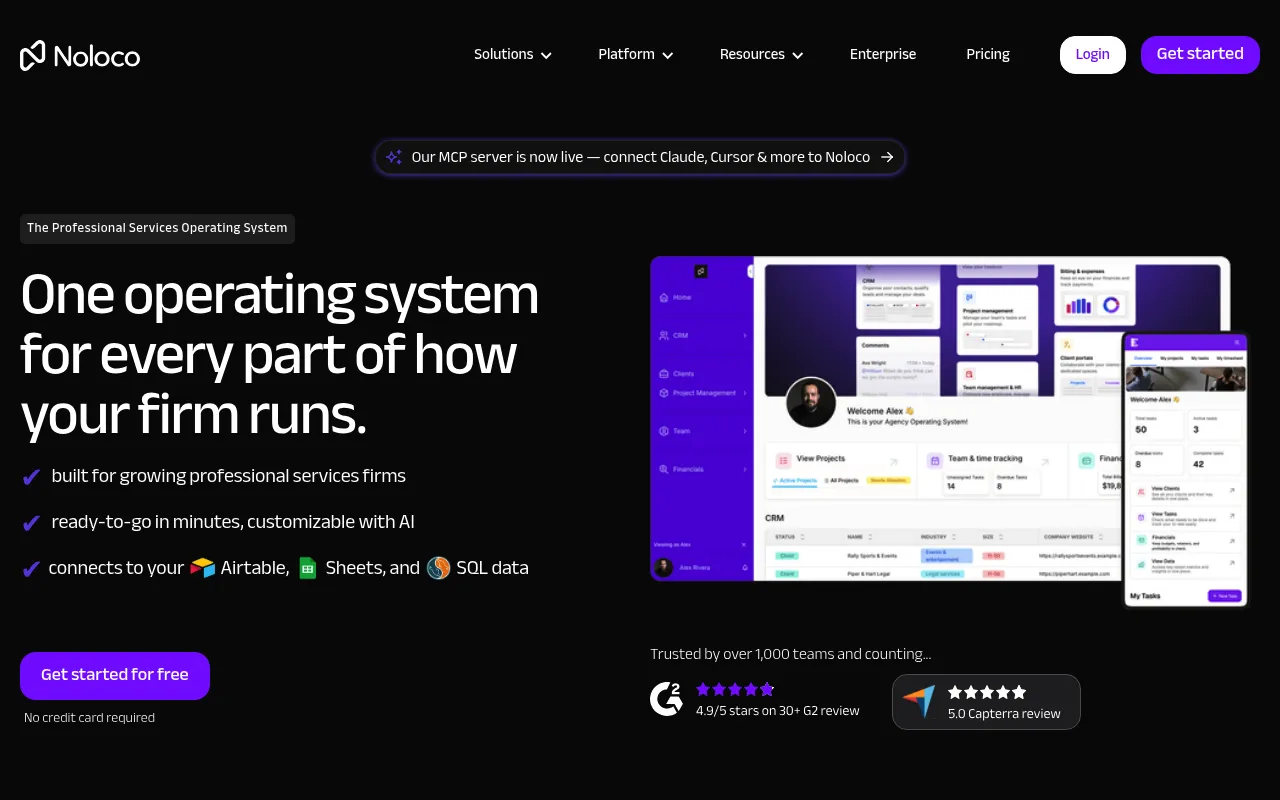Viewport: 1280px width, 800px height.
Task: Click the 'Piper & Hart Legal' CRM row name
Action: (x=868, y=574)
